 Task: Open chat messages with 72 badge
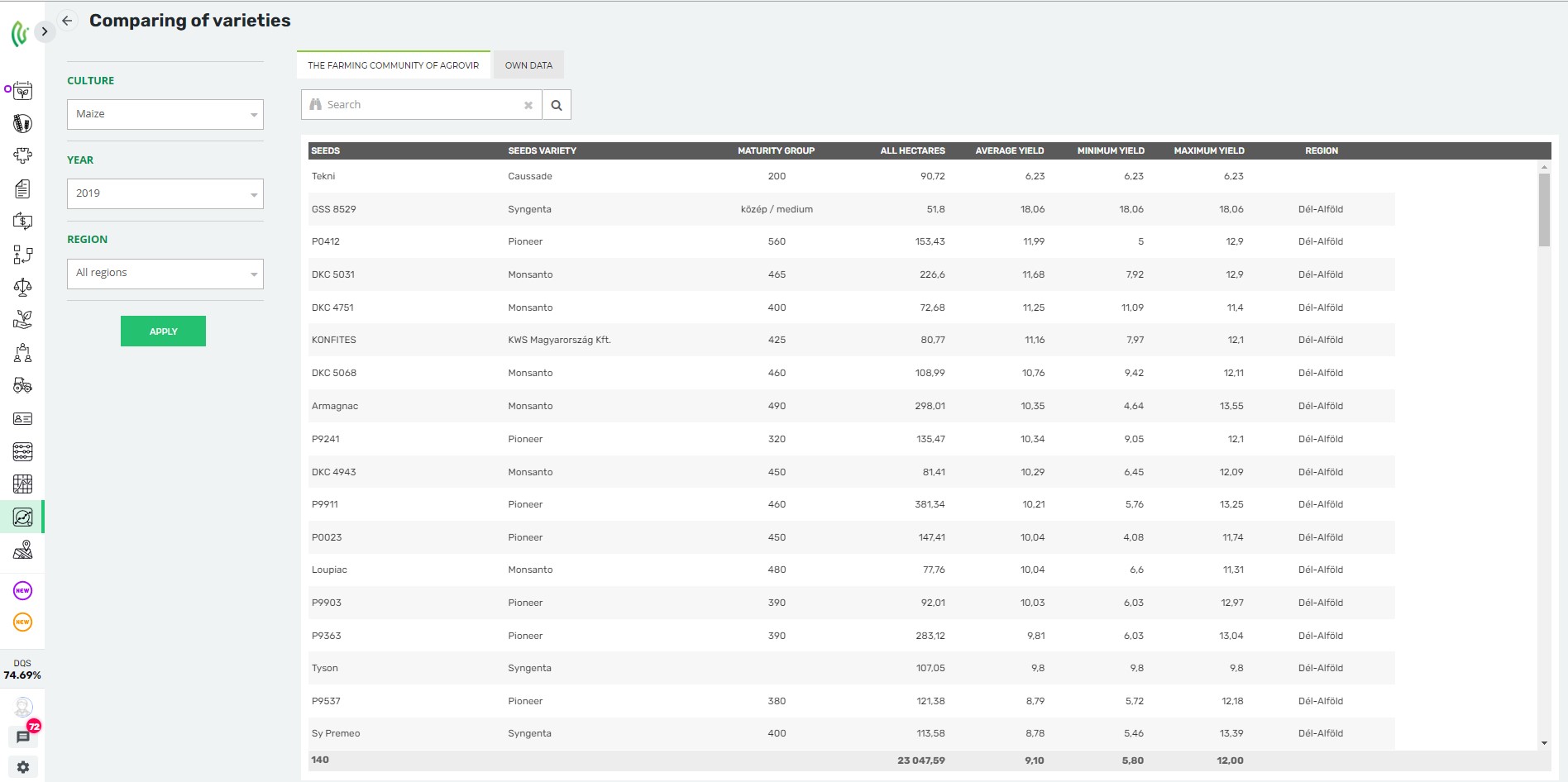[x=23, y=737]
